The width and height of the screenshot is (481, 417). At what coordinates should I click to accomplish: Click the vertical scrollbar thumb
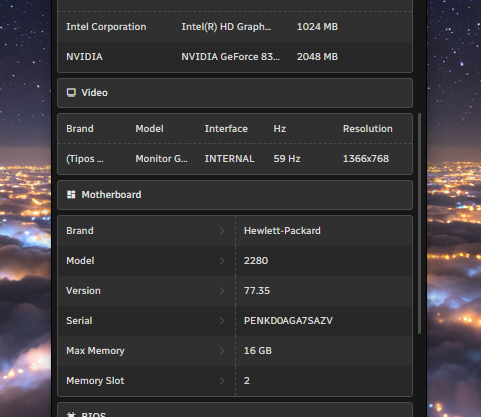[419, 223]
